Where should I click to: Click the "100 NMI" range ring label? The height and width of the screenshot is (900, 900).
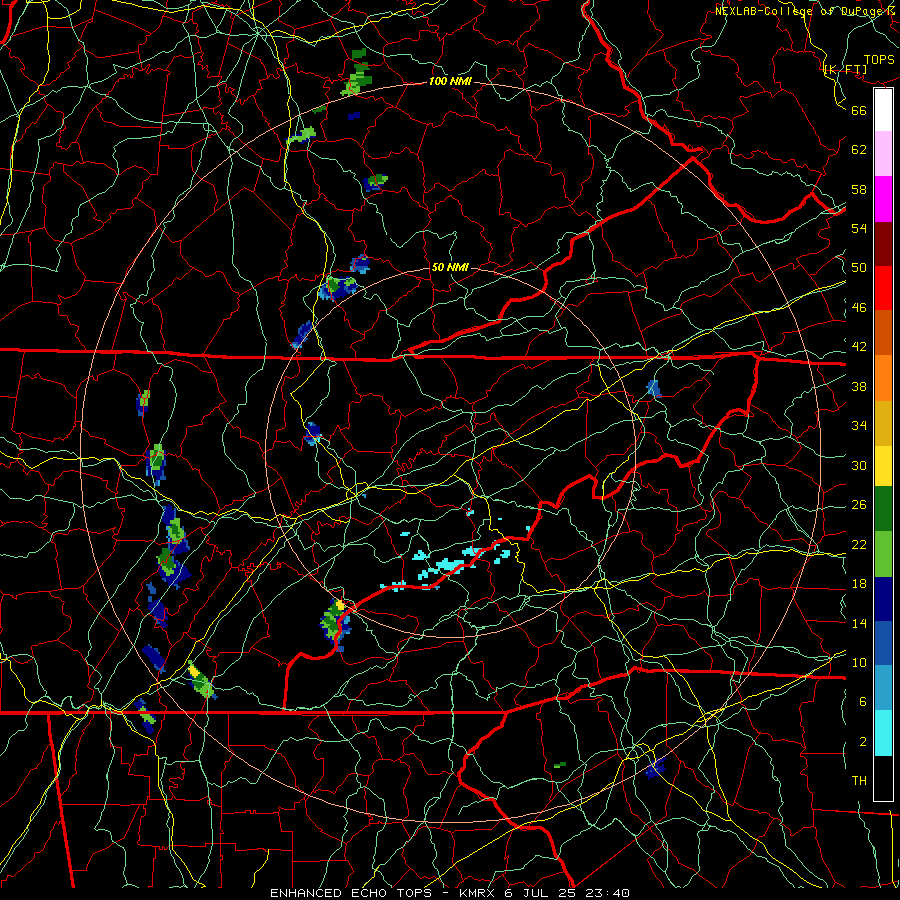(450, 82)
